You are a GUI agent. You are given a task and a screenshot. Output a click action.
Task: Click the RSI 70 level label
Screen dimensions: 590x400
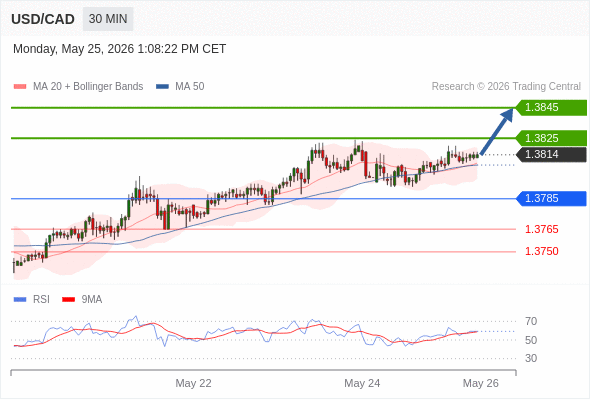coord(531,321)
